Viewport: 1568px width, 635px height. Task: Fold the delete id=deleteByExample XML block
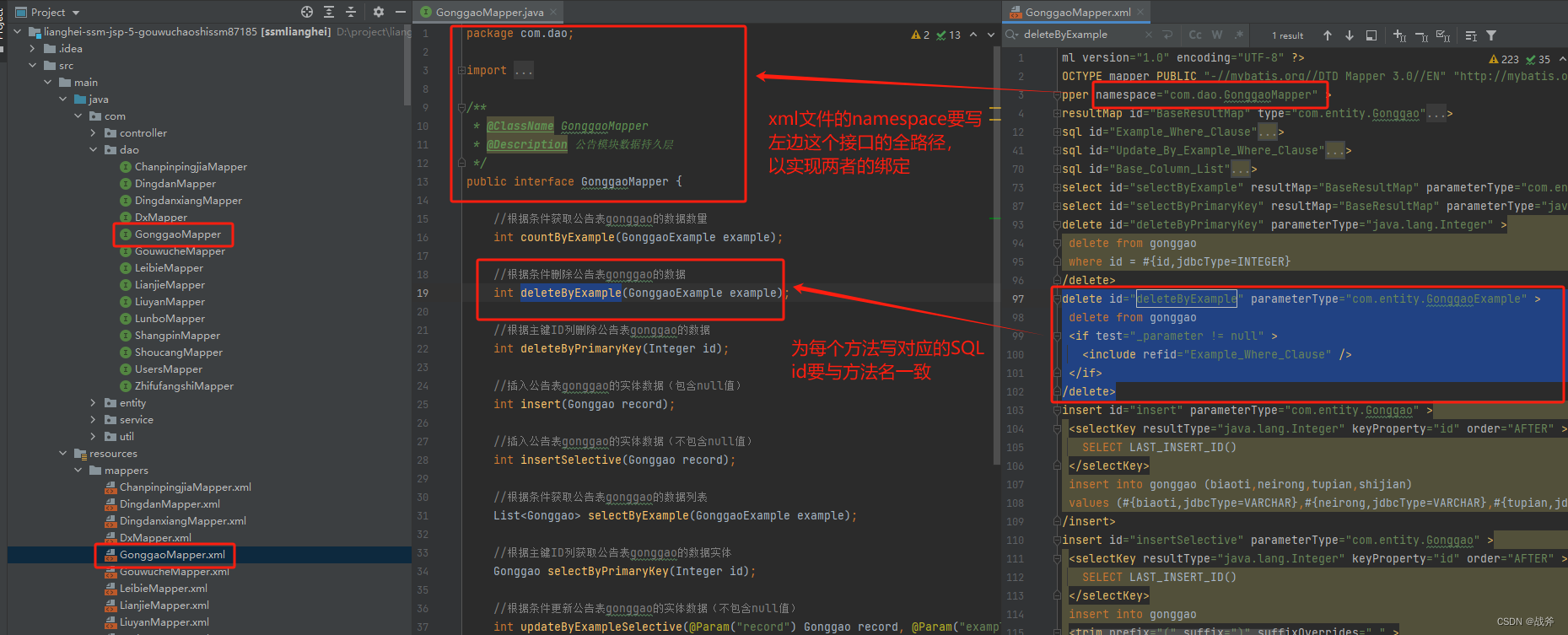pyautogui.click(x=1057, y=299)
